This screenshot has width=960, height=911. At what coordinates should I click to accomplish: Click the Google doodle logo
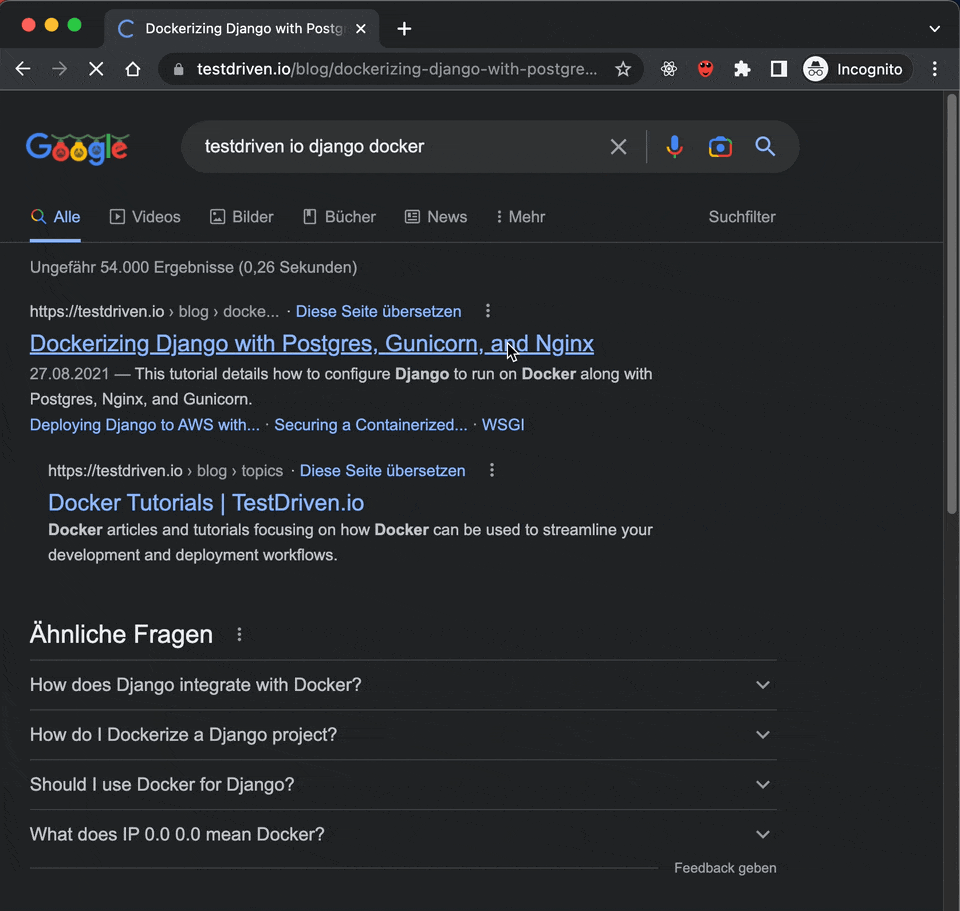(77, 148)
